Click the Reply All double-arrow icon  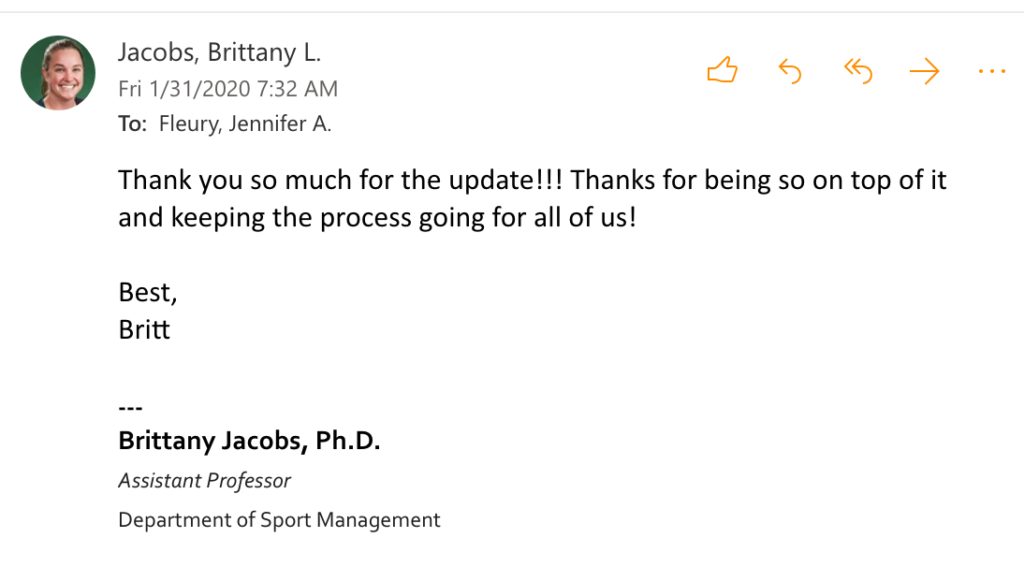tap(858, 71)
